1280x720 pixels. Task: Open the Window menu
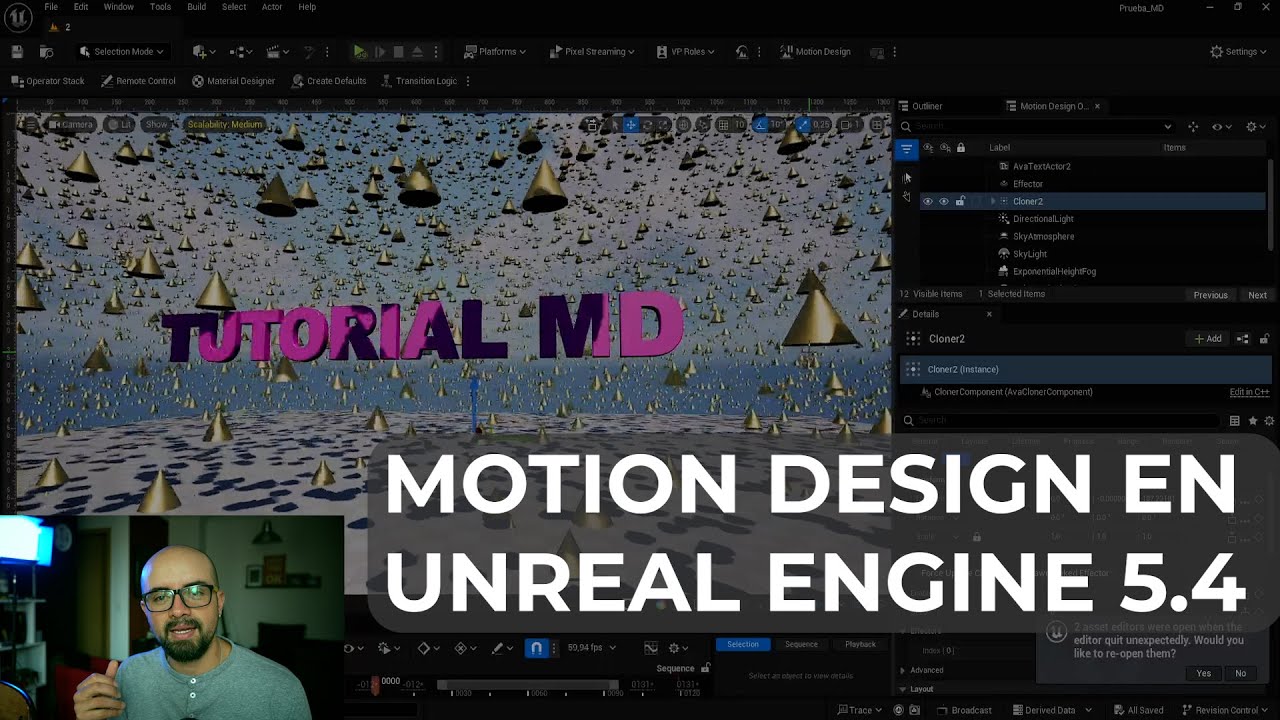tap(119, 7)
